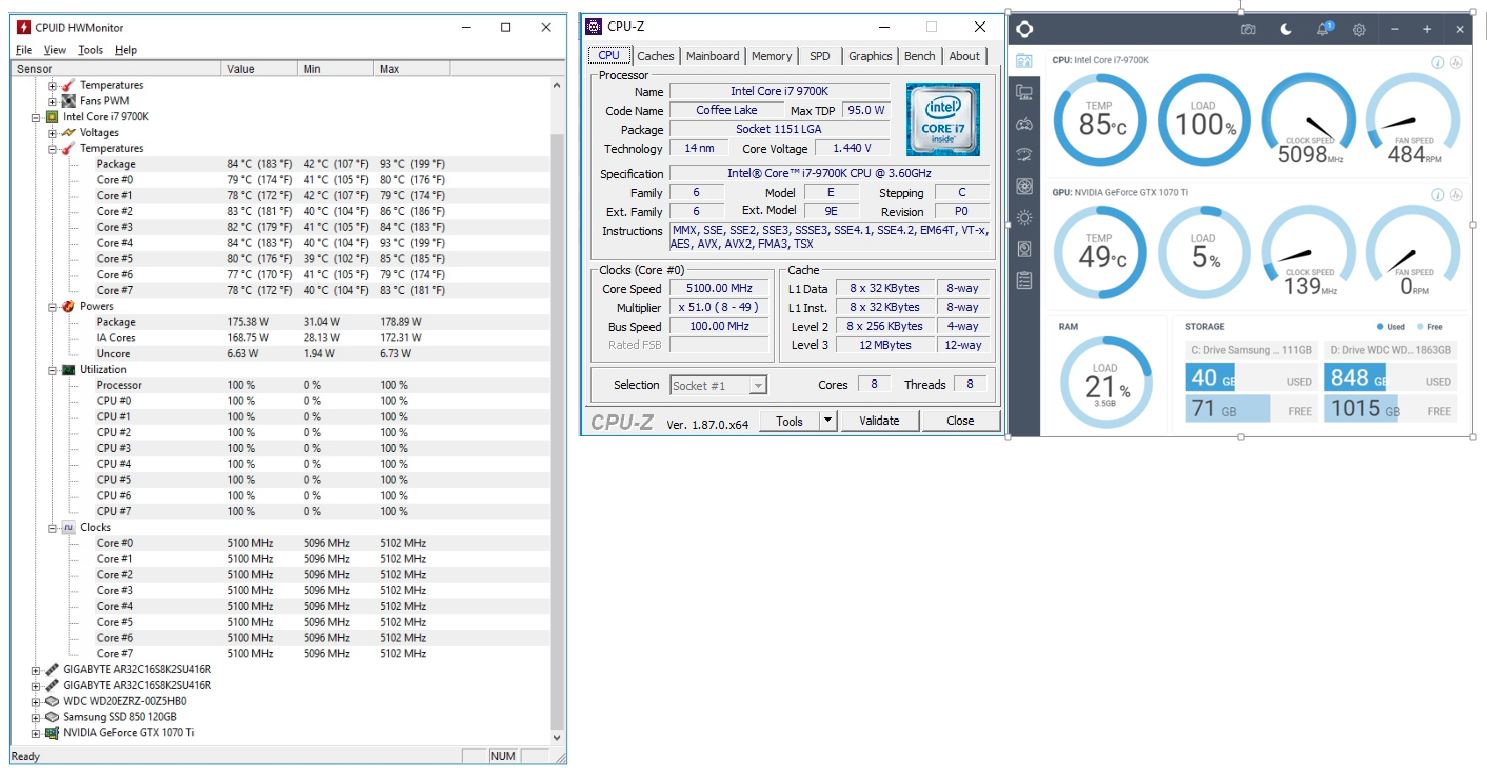Click the graph icon on the CPU panel

pyautogui.click(x=1456, y=62)
